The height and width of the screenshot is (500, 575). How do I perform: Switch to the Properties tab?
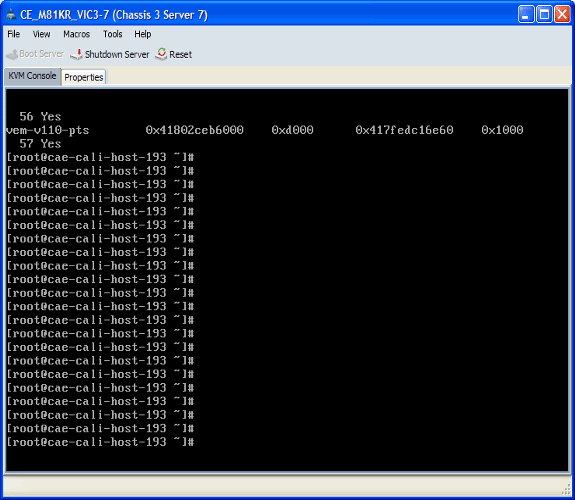pos(84,77)
